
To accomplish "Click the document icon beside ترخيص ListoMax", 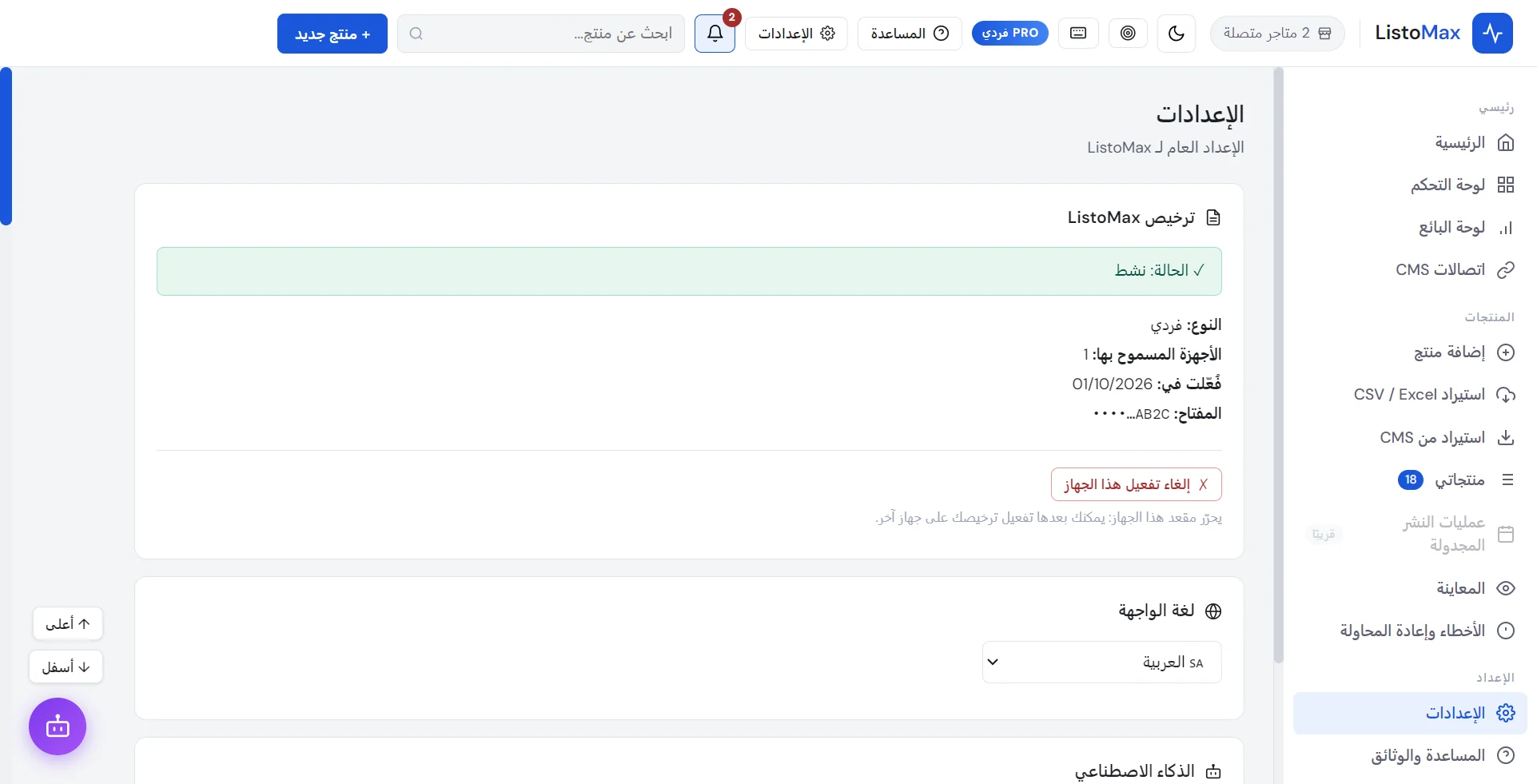I will click(x=1213, y=217).
